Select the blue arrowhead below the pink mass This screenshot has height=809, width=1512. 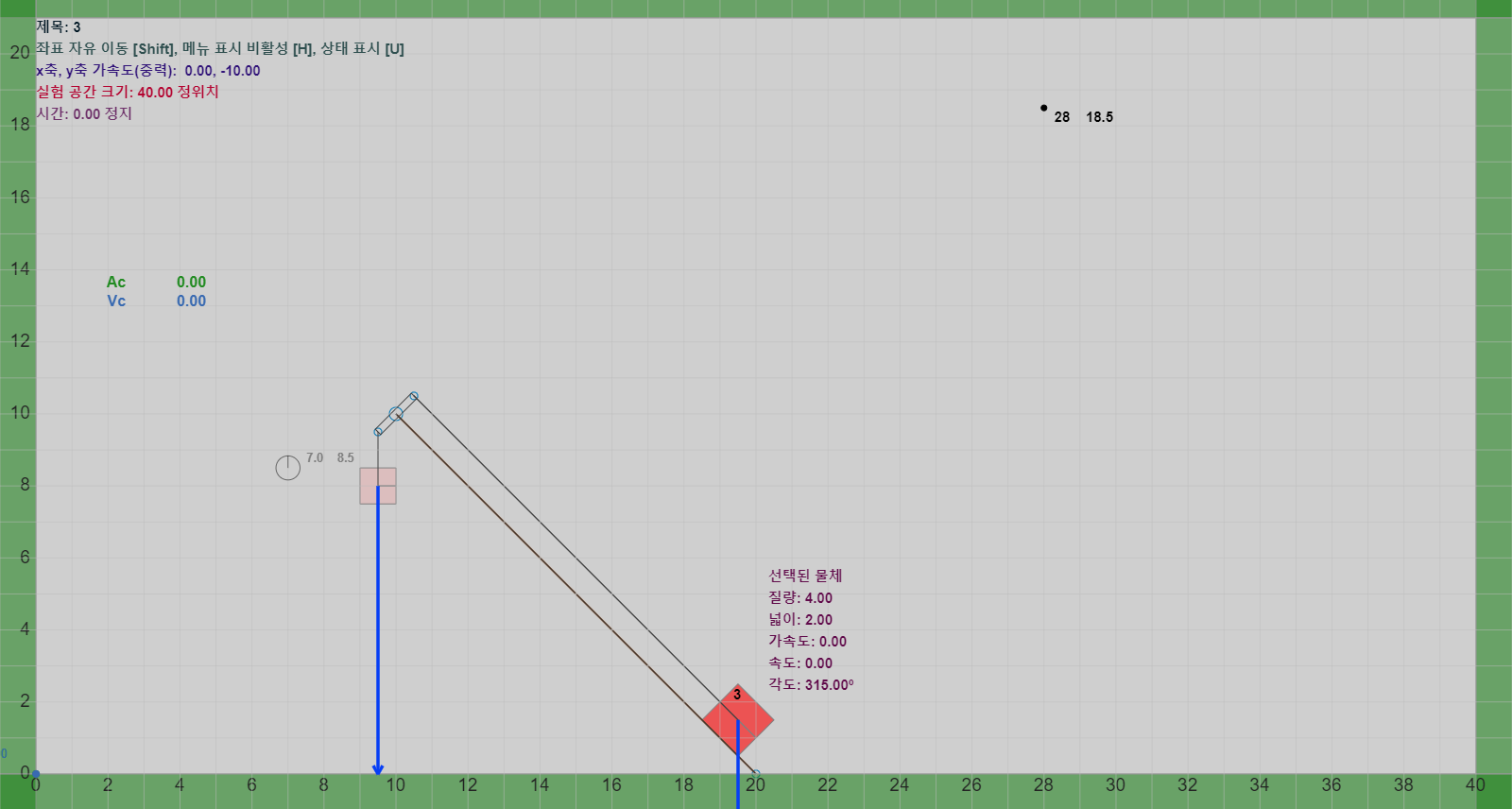pyautogui.click(x=378, y=769)
